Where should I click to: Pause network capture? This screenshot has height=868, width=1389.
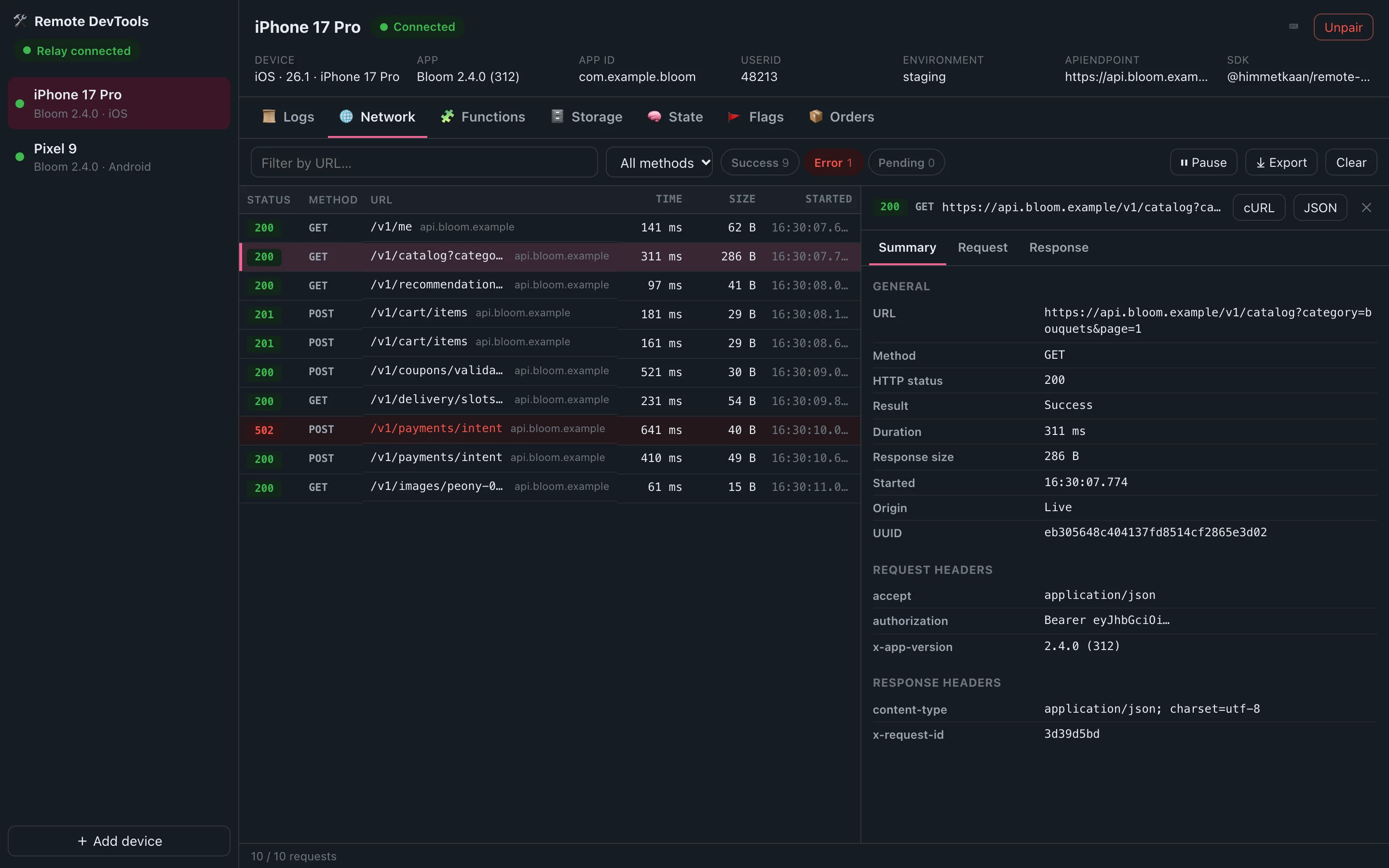click(x=1203, y=163)
